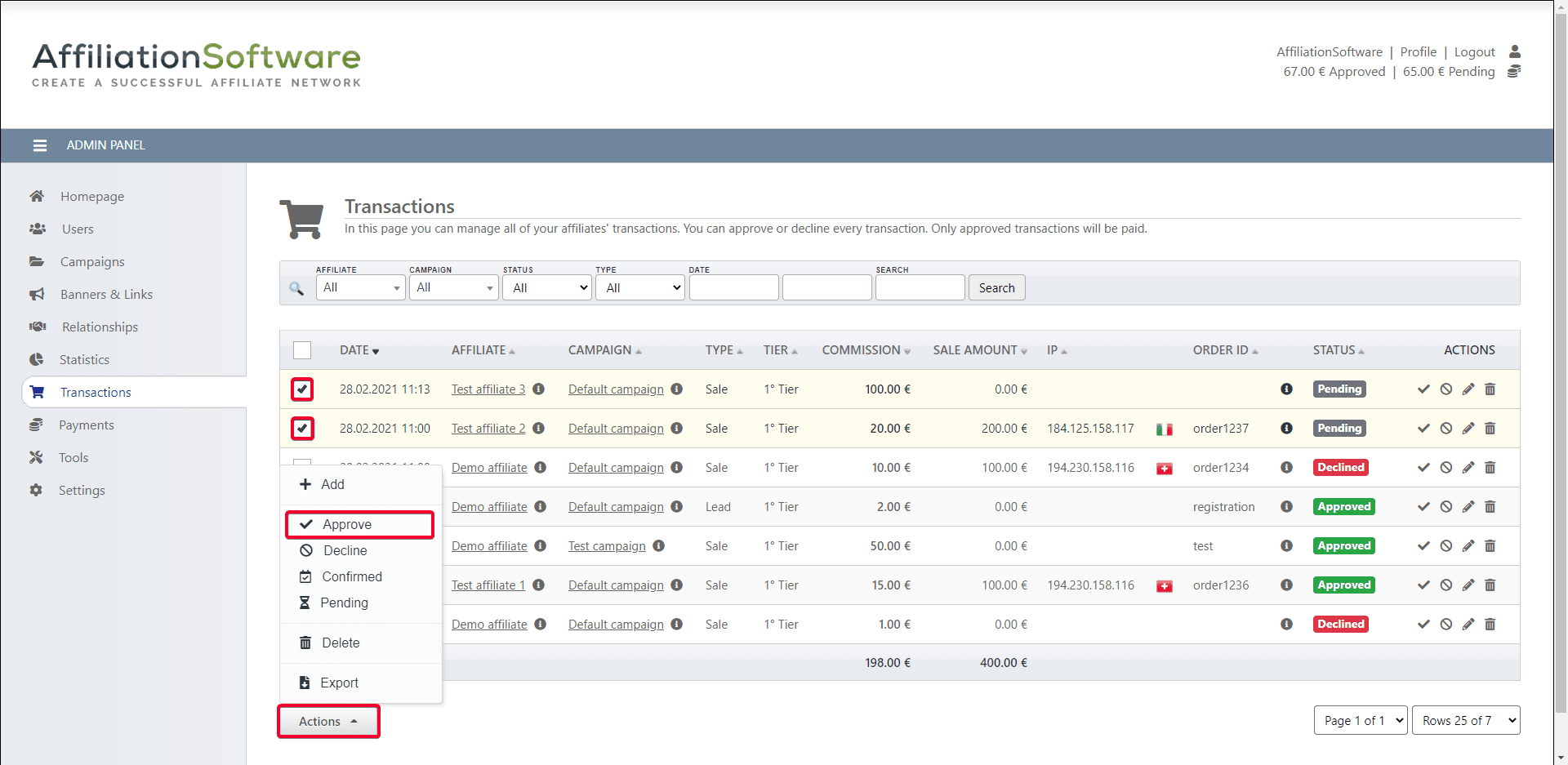
Task: Click the approve checkmark icon in first transaction row
Action: click(x=1423, y=389)
